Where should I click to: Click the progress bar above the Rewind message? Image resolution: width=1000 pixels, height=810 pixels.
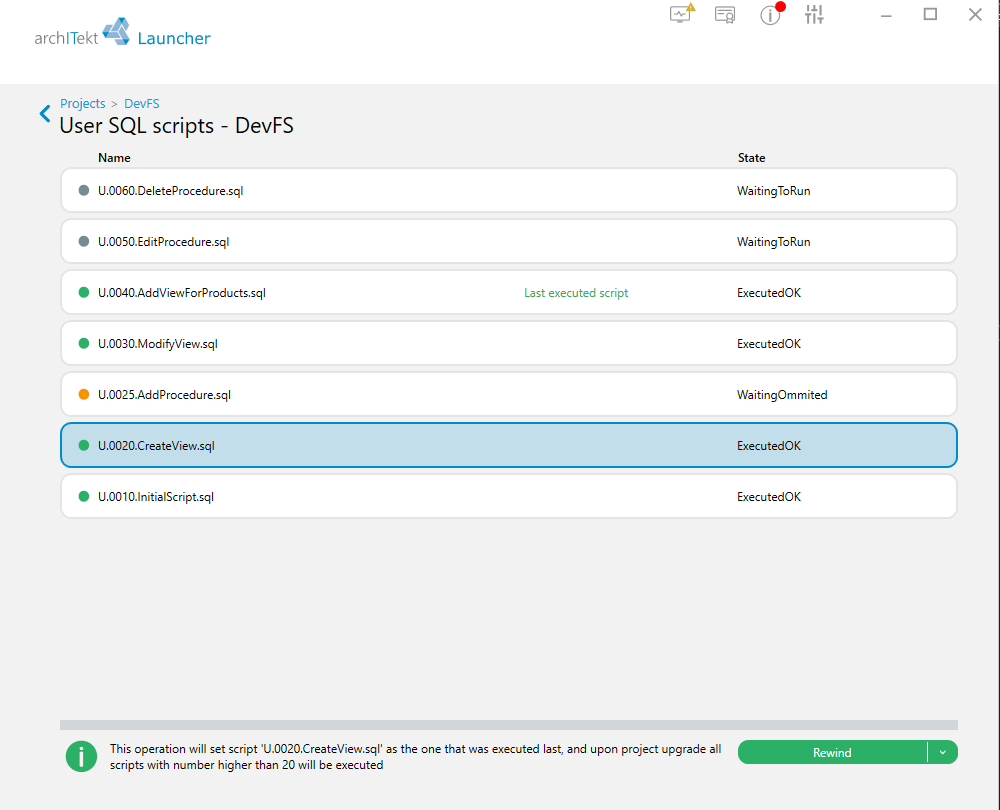tap(509, 725)
